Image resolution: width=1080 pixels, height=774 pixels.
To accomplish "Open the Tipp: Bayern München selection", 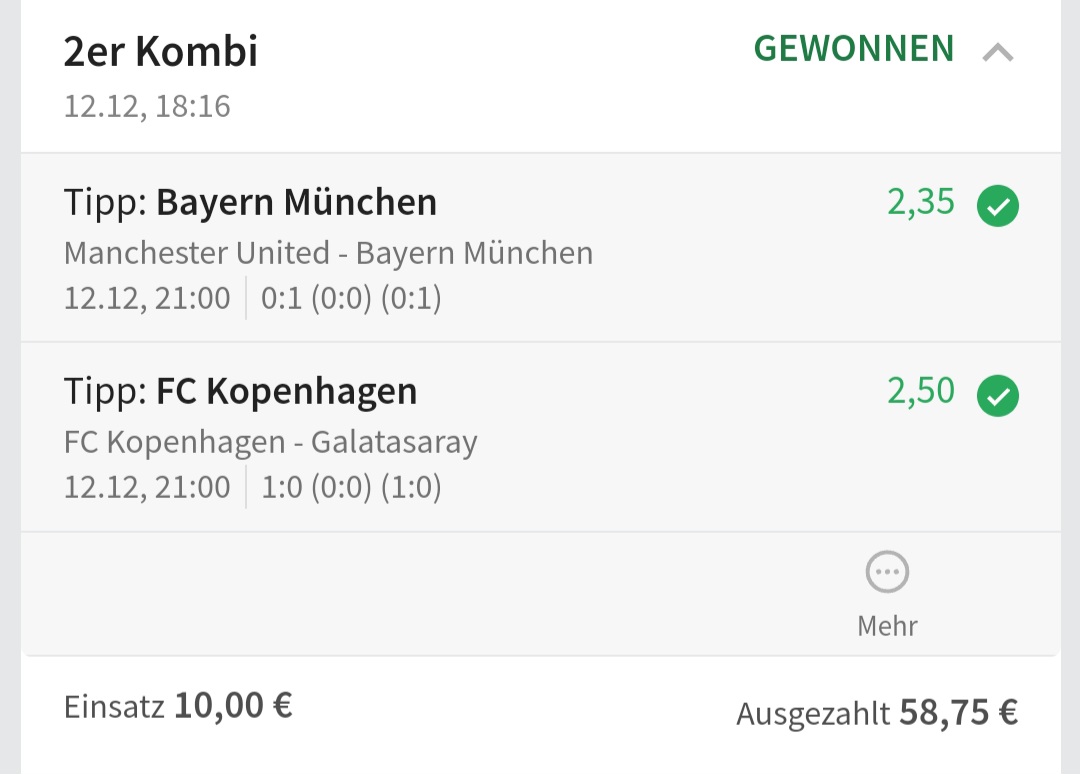I will [x=250, y=203].
